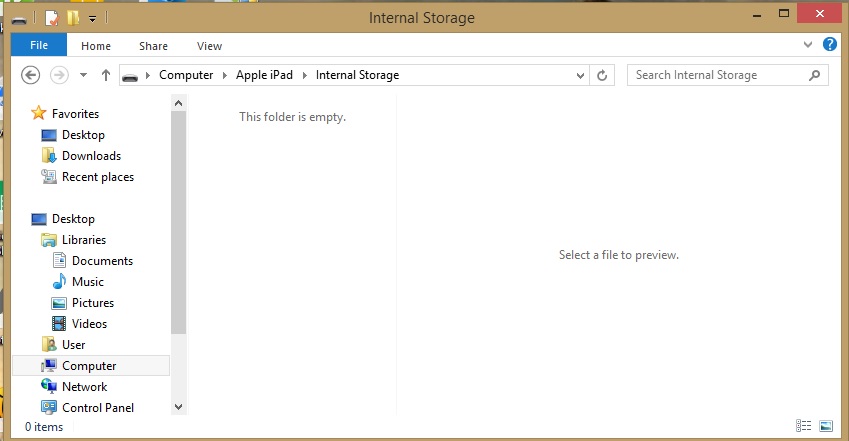849x441 pixels.
Task: Switch to the View ribbon tab
Action: pyautogui.click(x=209, y=46)
